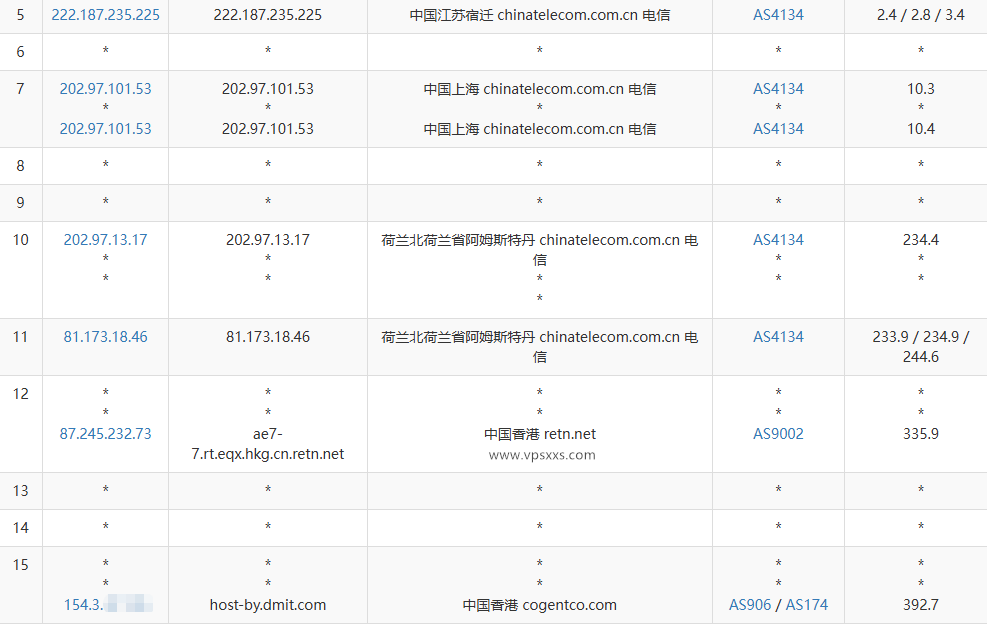Click second AS4134 link in hop 7
Screen dimensions: 987x624
[x=778, y=129]
